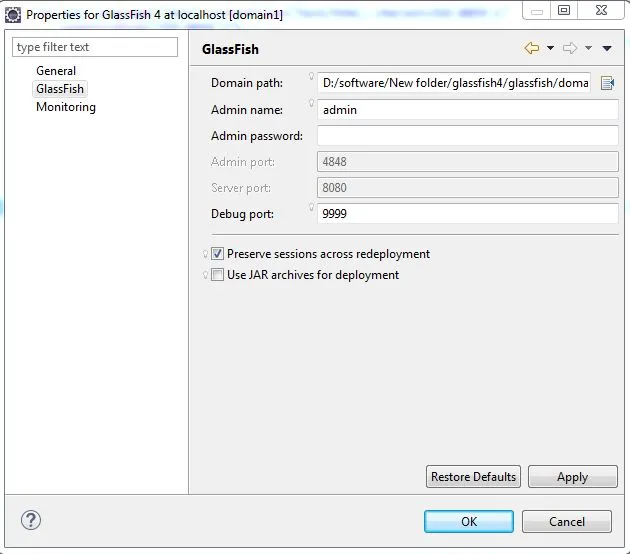Viewport: 630px width, 554px height.
Task: Click the disabled Server port field 8080
Action: 468,188
